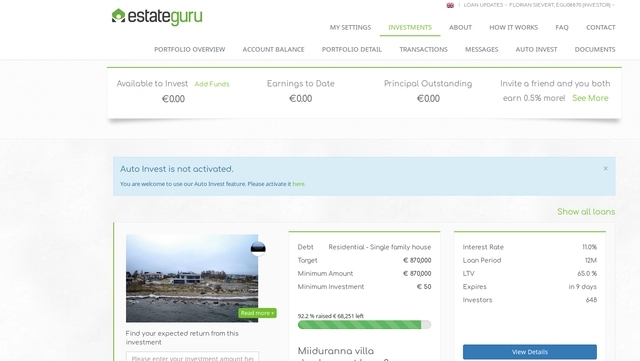Open the Portfolio Overview subpage
The image size is (640, 361).
pyautogui.click(x=189, y=49)
